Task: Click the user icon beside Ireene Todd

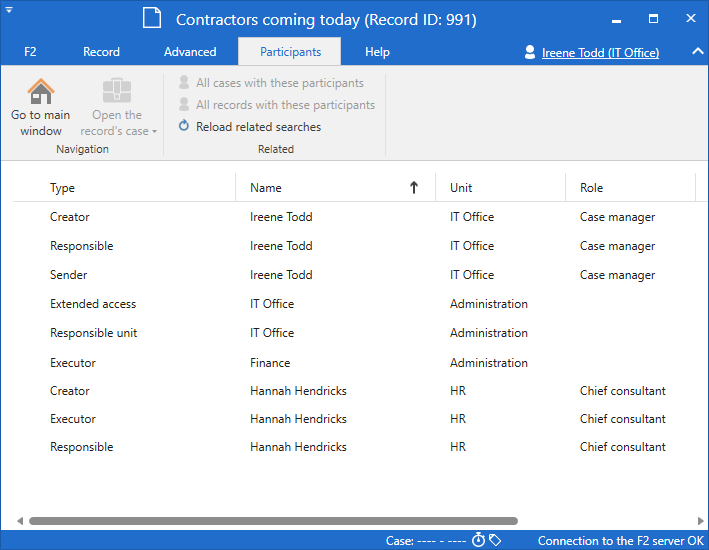Action: click(x=530, y=52)
